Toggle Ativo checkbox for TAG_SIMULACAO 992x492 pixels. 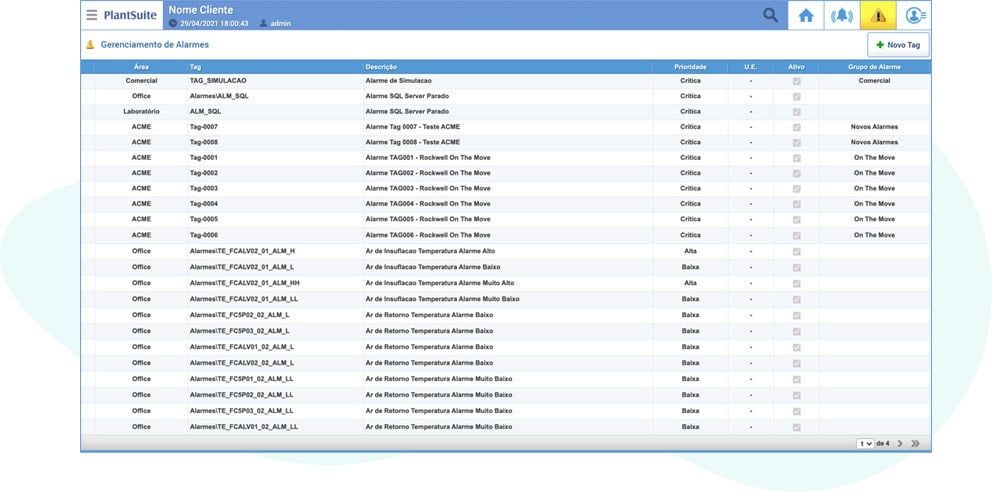(796, 82)
